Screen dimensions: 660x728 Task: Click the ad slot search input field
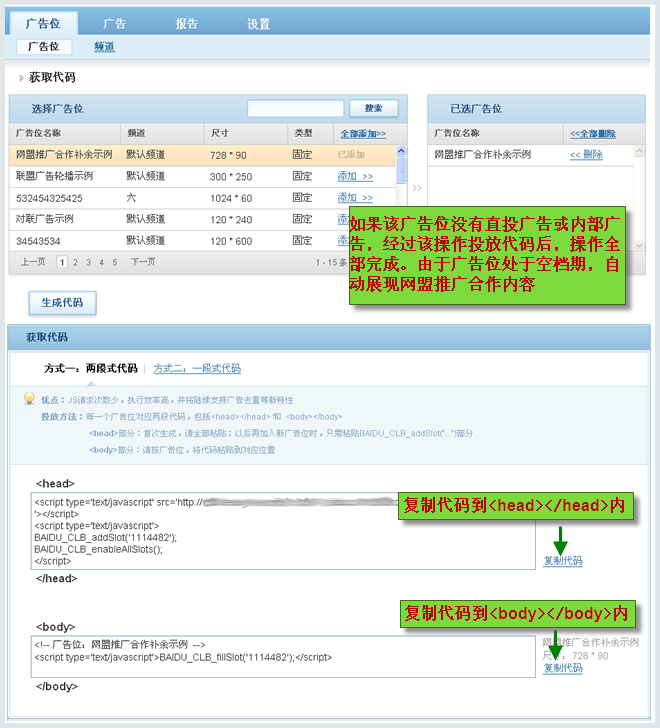pos(296,108)
